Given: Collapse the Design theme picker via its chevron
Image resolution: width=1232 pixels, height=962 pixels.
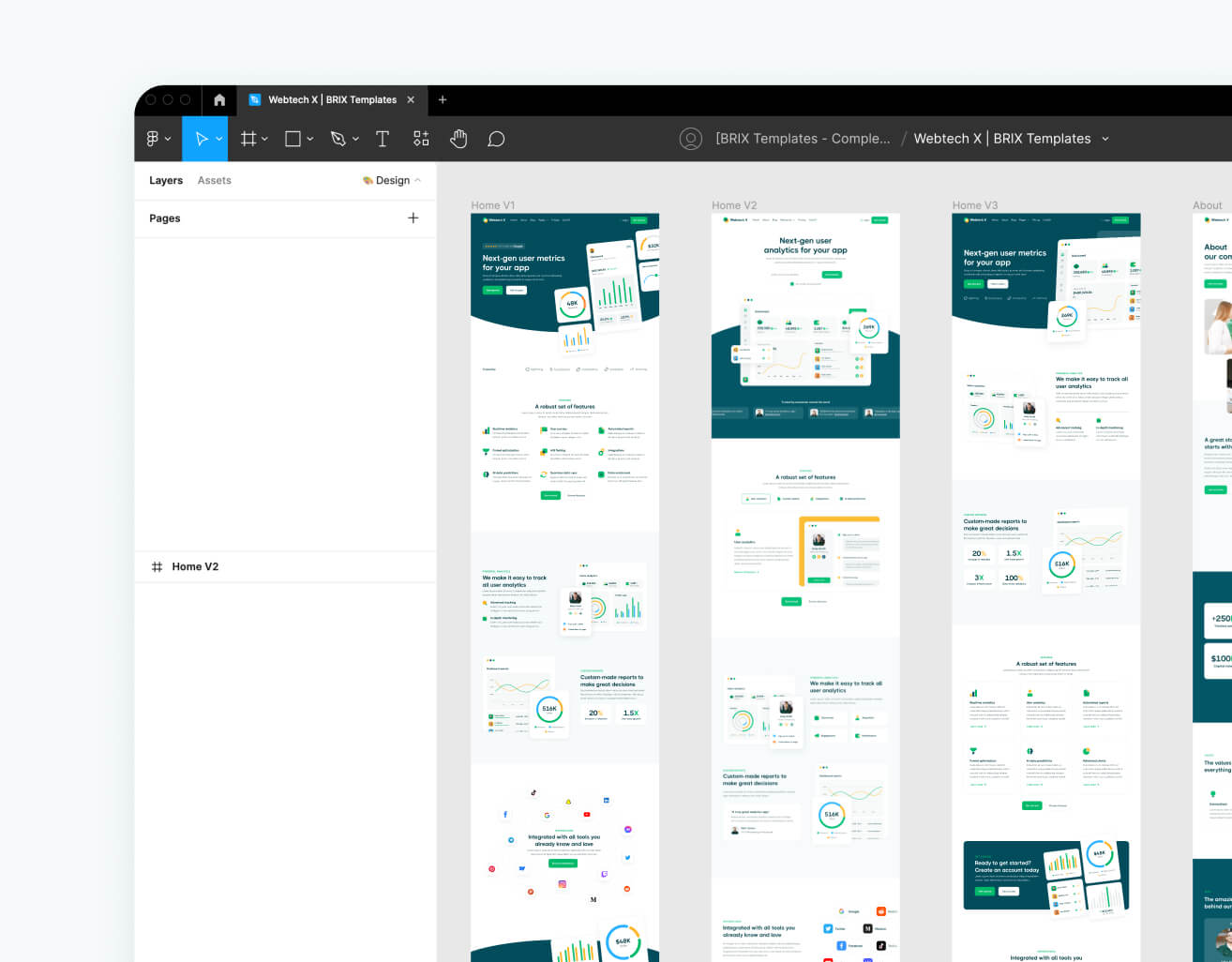Looking at the screenshot, I should pos(419,180).
